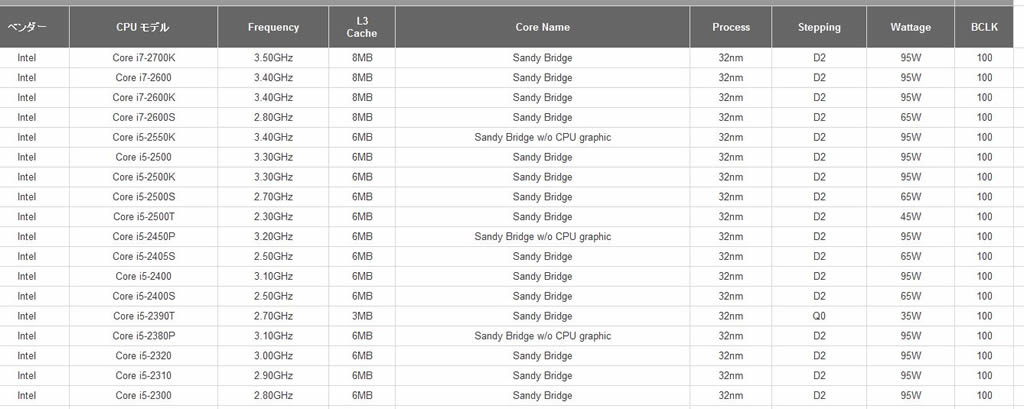Click the 45W wattage cell
This screenshot has height=409, width=1024.
tap(910, 217)
